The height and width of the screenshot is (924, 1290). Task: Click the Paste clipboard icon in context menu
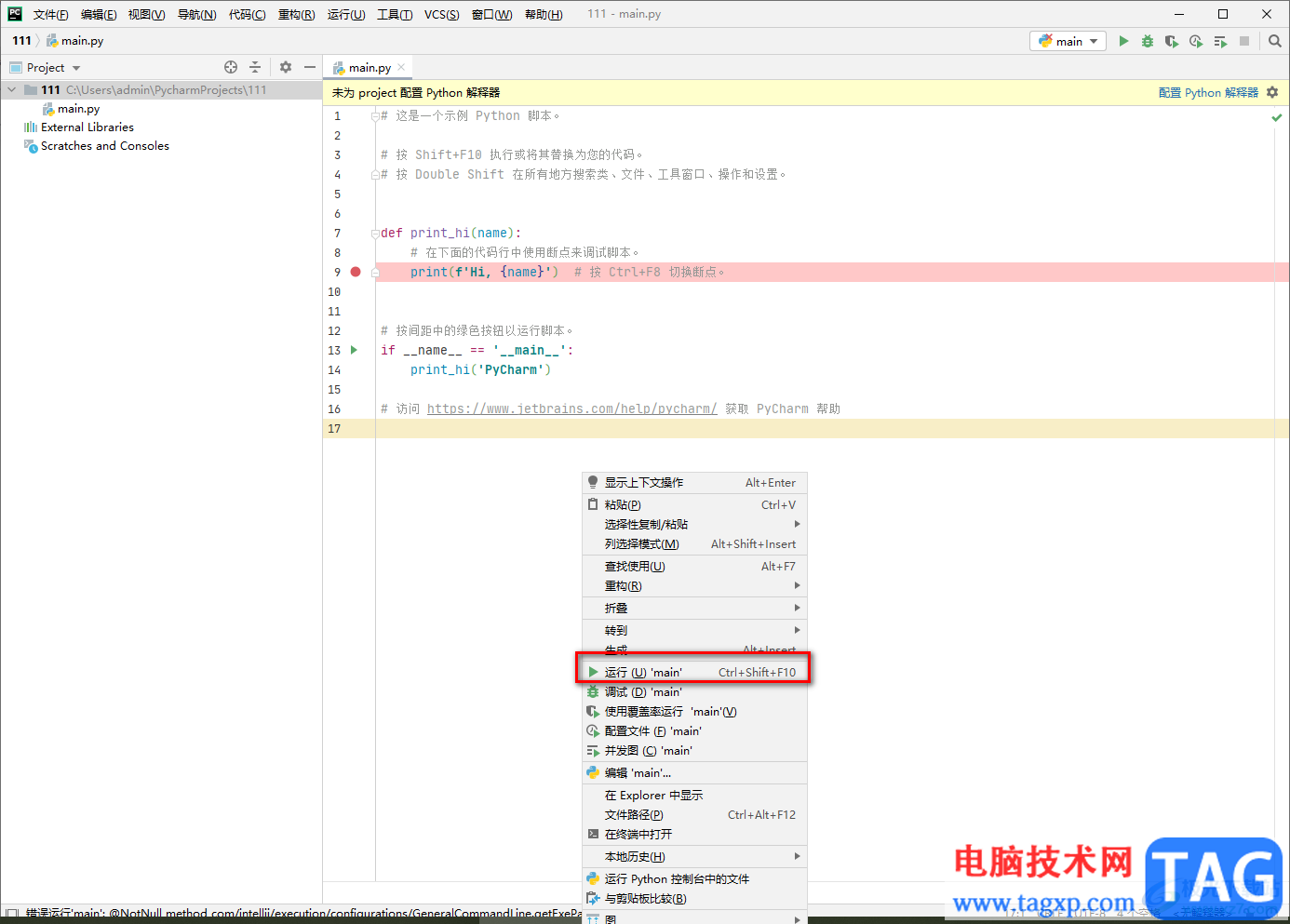point(593,504)
